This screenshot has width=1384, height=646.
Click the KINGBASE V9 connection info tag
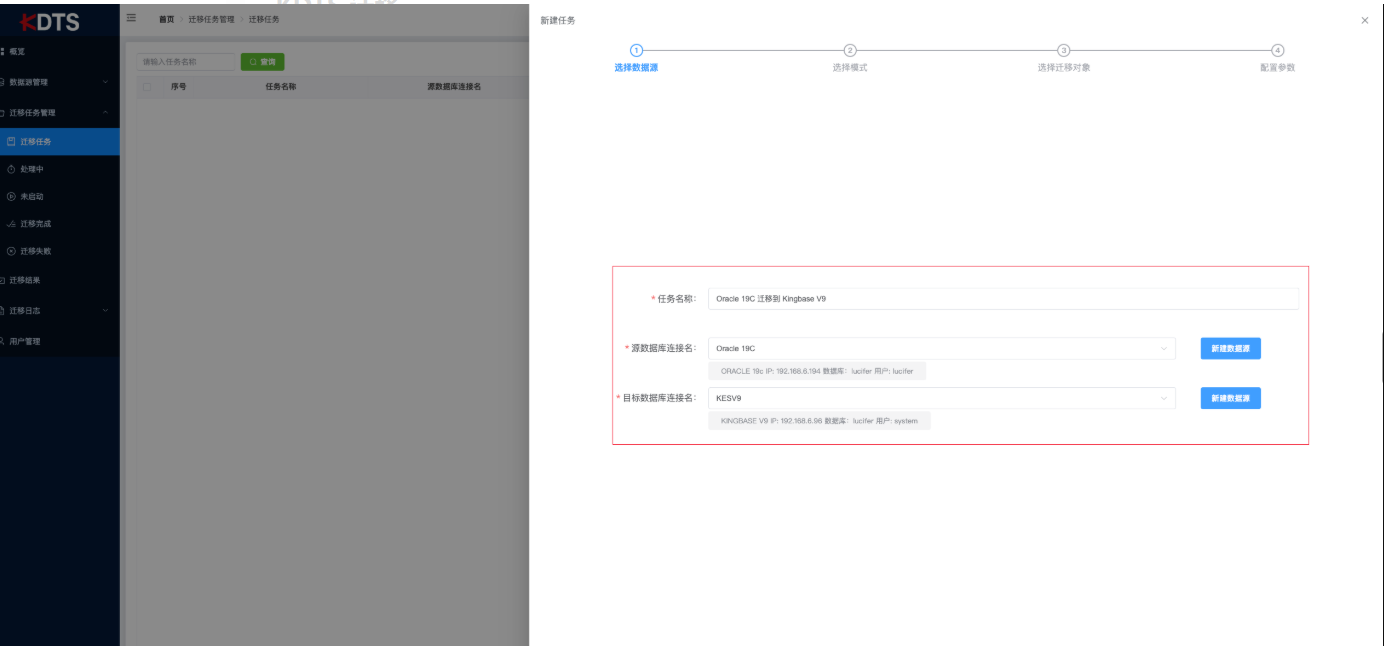[819, 421]
